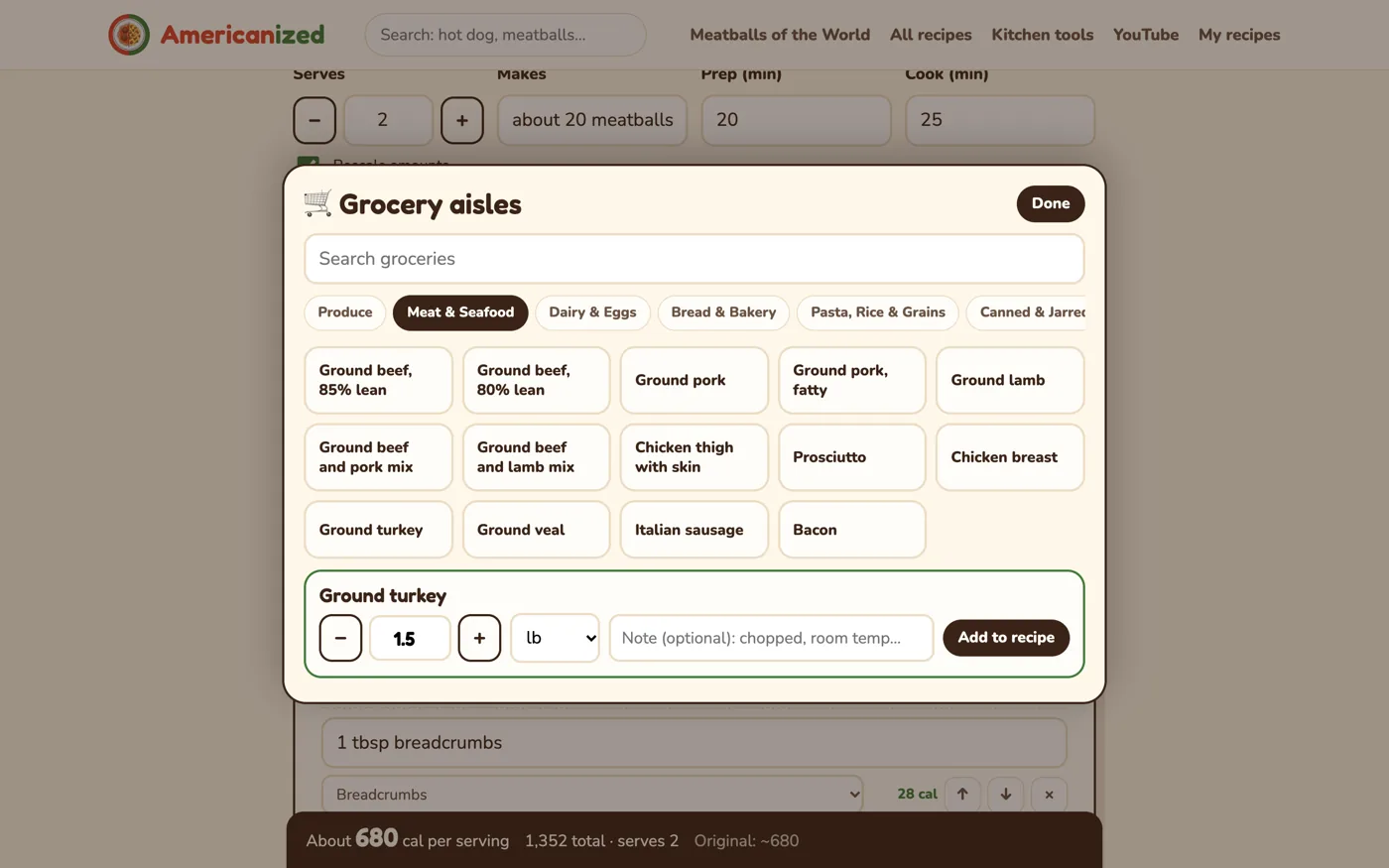Screen dimensions: 1389x868
Task: Open the Kitchen tools link
Action: 1043,35
